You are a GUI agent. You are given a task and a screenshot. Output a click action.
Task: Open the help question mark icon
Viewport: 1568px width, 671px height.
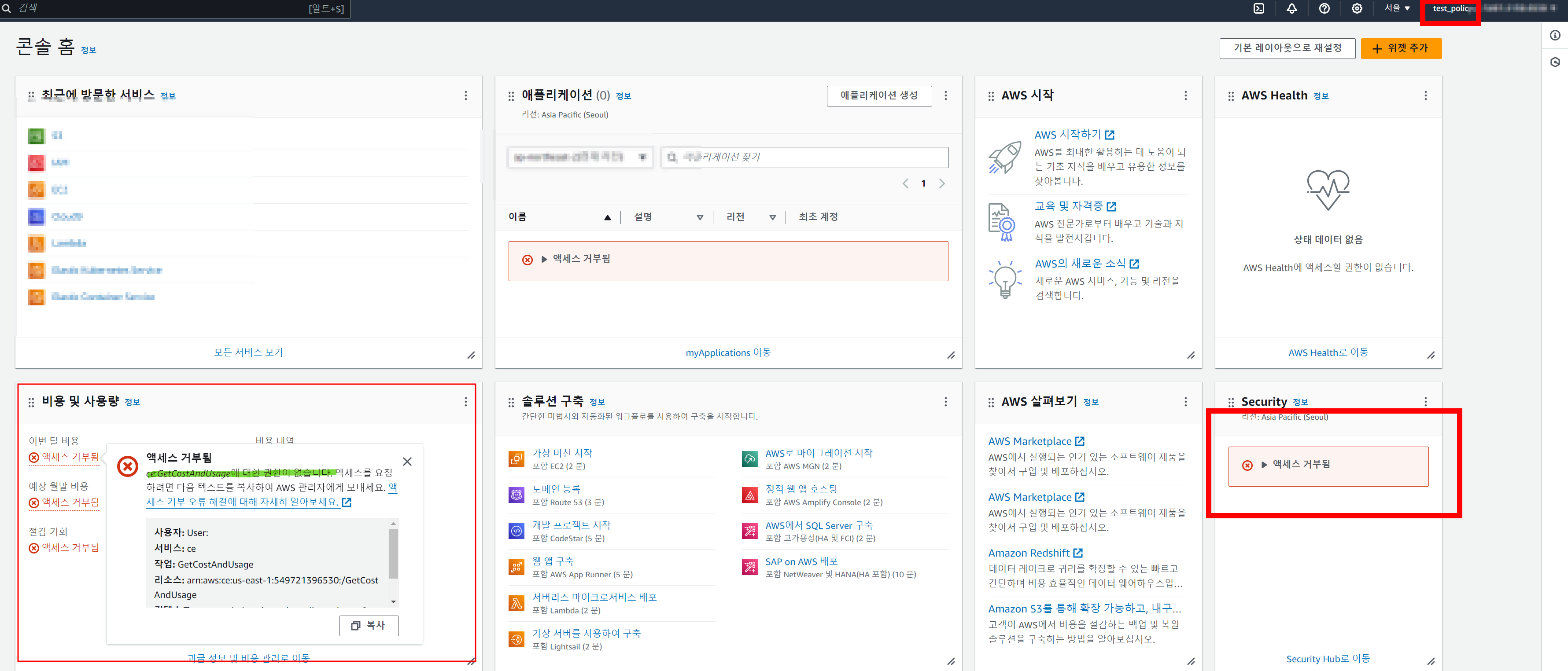pyautogui.click(x=1324, y=8)
